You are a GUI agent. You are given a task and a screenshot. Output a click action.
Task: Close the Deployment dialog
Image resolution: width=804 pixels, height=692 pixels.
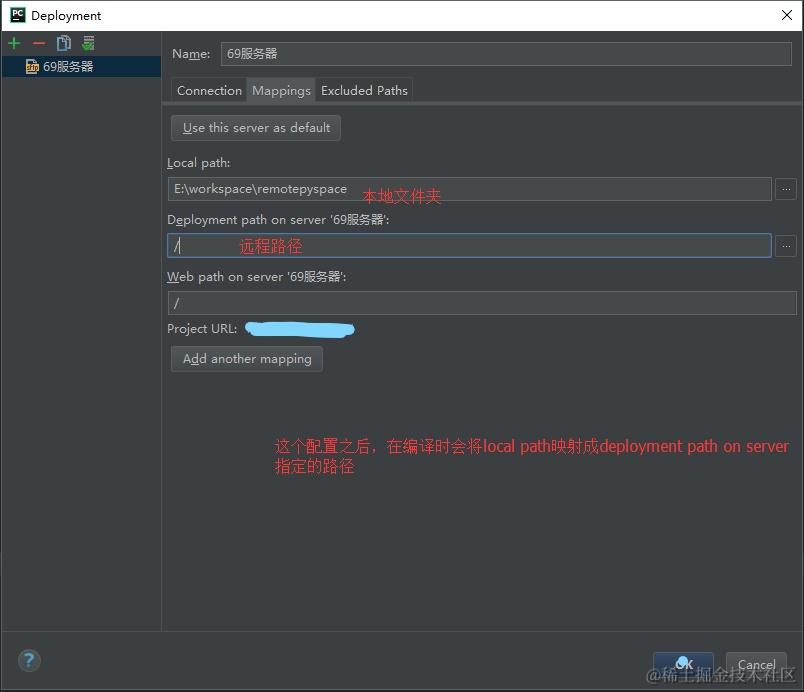click(787, 15)
